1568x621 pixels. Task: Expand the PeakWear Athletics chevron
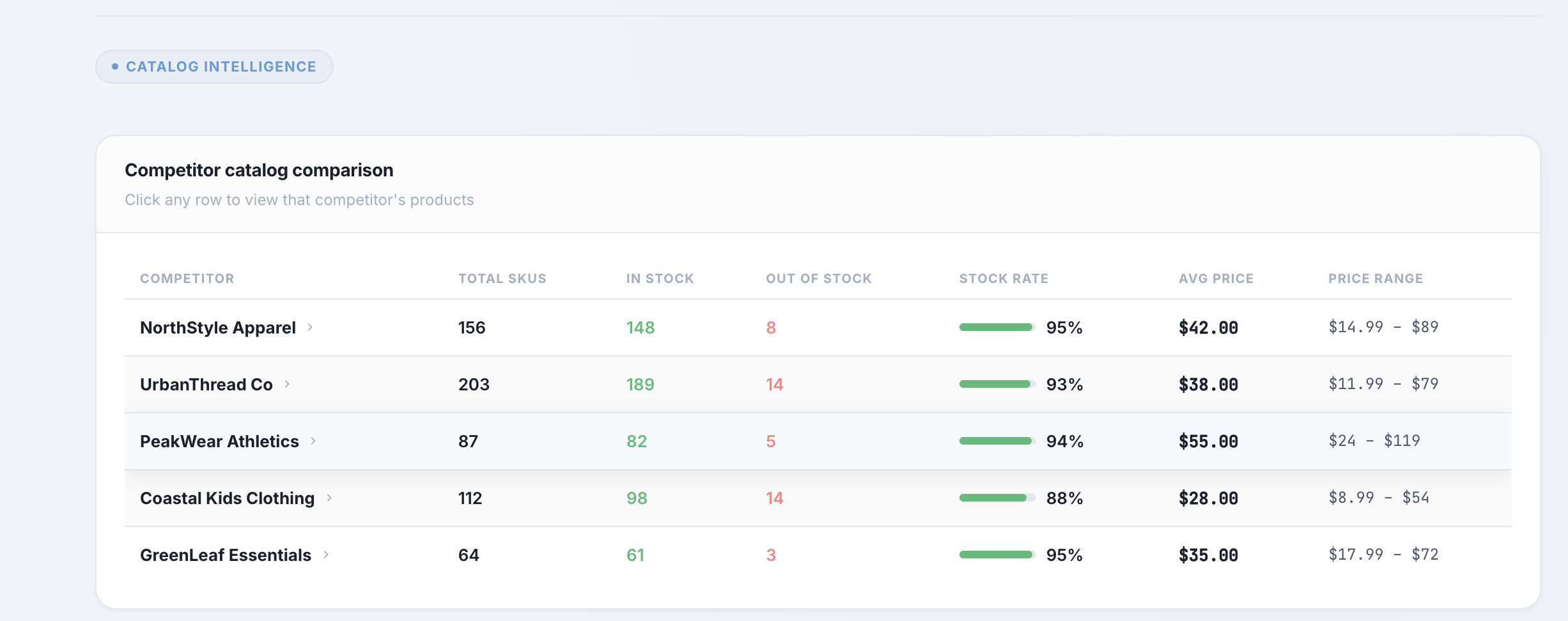(314, 441)
